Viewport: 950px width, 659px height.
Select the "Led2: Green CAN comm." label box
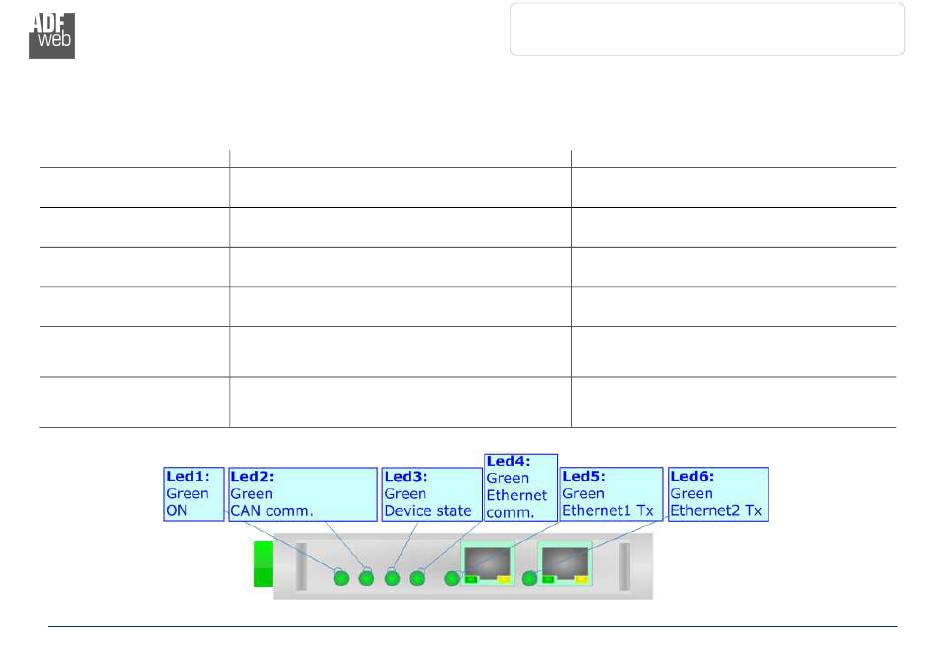pos(303,494)
